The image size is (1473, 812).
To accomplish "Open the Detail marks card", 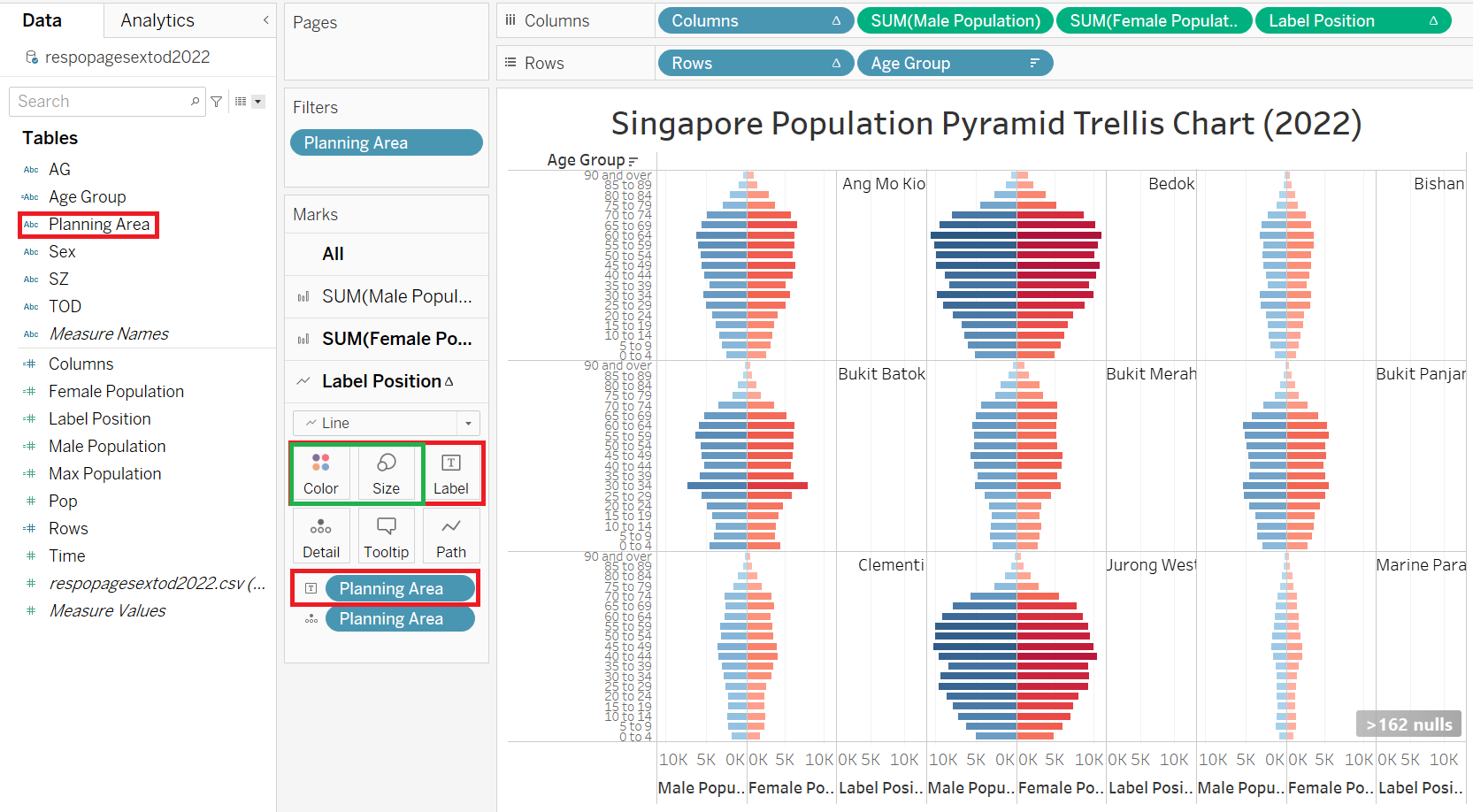I will [320, 537].
